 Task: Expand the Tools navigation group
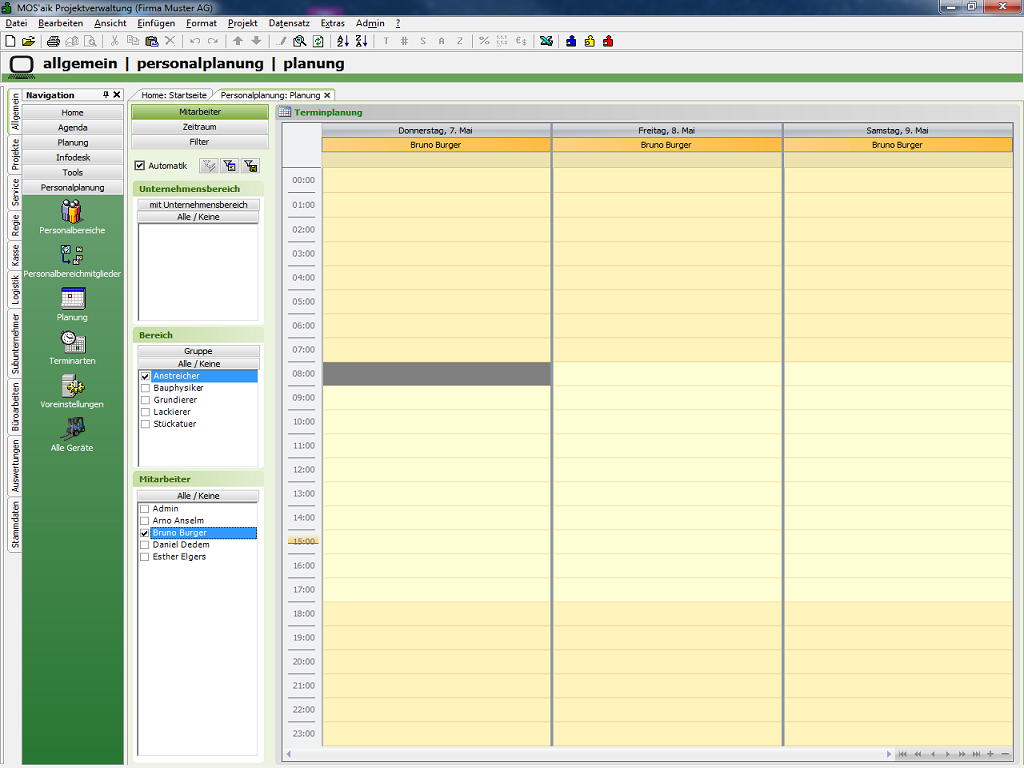(72, 172)
